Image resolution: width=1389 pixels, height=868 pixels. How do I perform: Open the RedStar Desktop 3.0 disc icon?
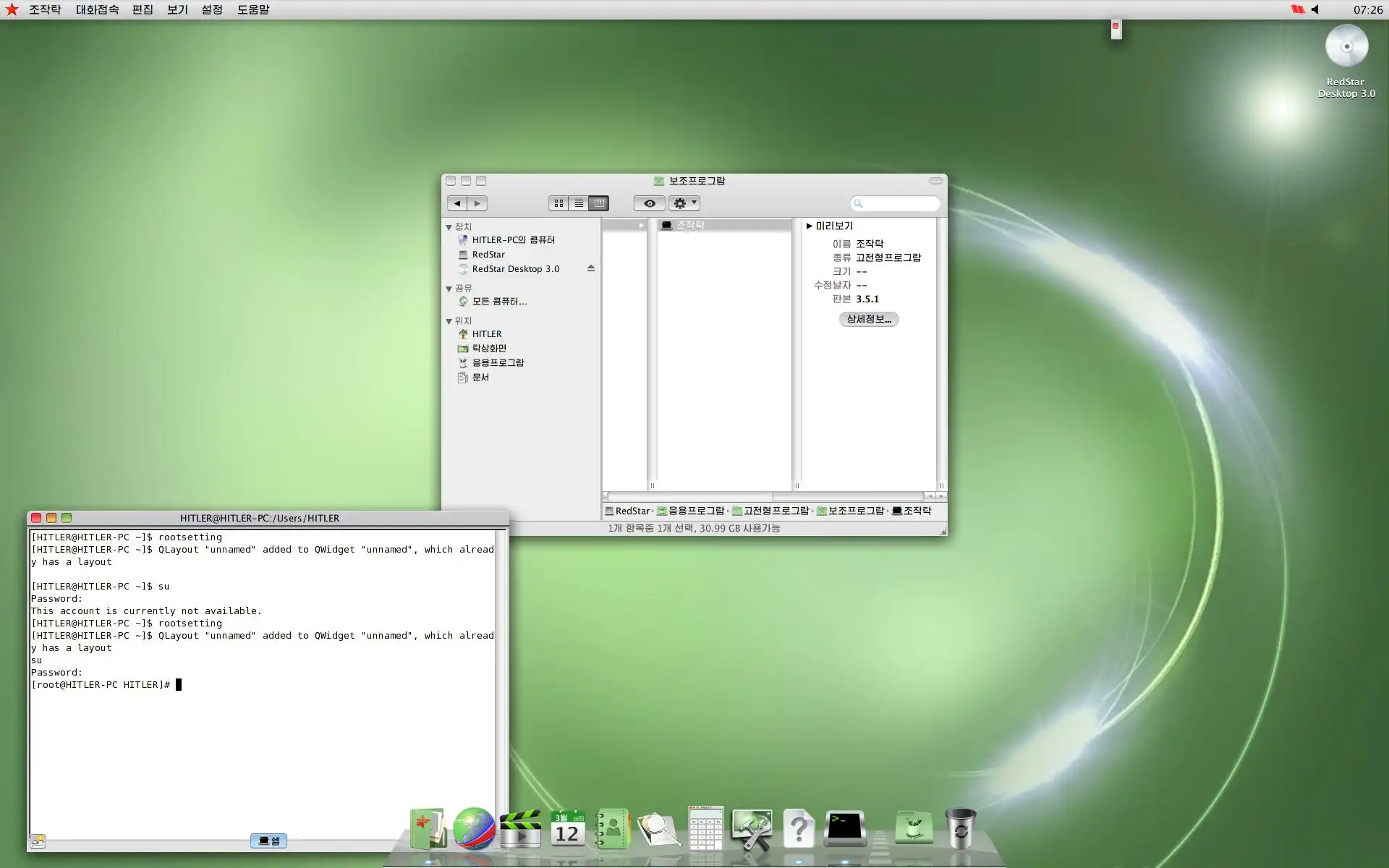(1346, 48)
